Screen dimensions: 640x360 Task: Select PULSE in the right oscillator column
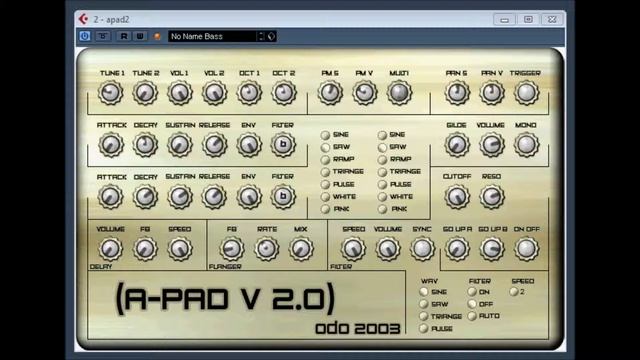(x=382, y=184)
